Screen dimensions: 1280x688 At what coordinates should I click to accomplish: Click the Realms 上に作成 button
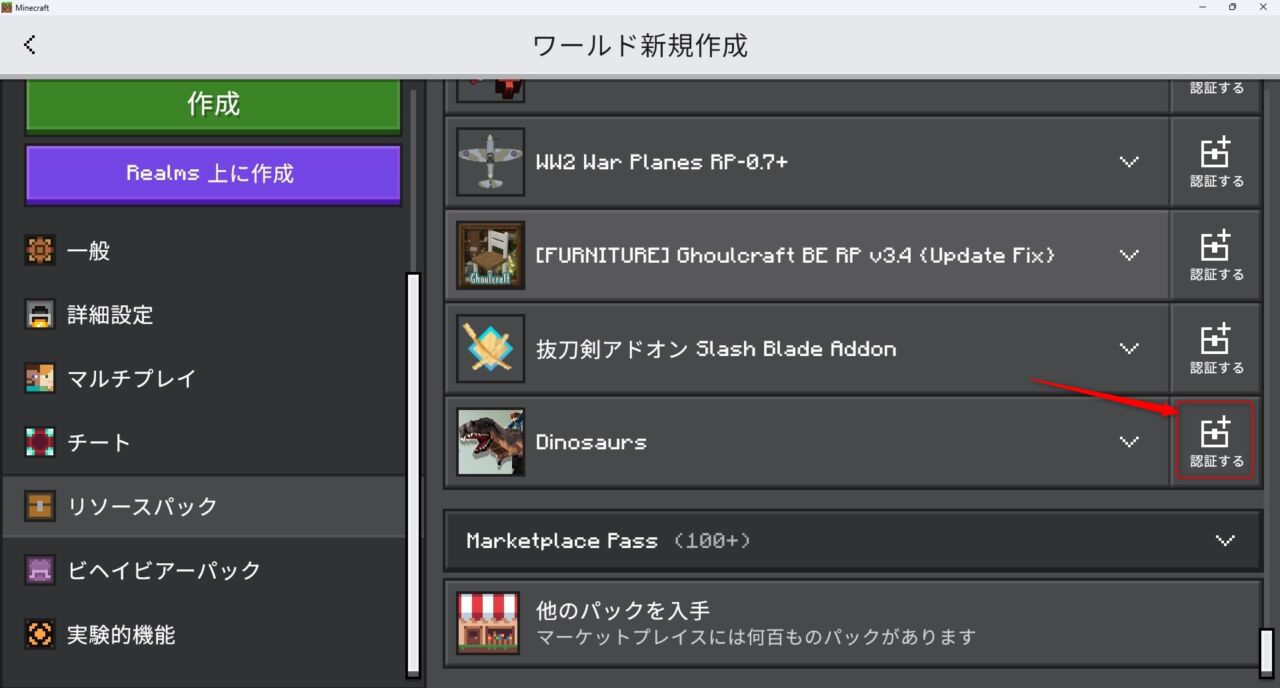212,174
